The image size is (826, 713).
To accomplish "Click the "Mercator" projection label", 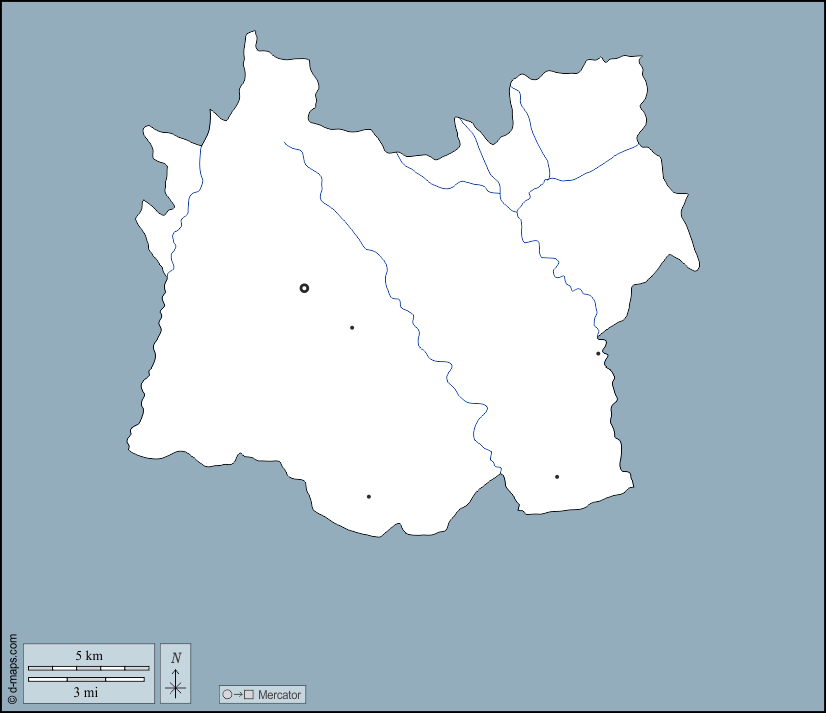I will click(x=279, y=694).
